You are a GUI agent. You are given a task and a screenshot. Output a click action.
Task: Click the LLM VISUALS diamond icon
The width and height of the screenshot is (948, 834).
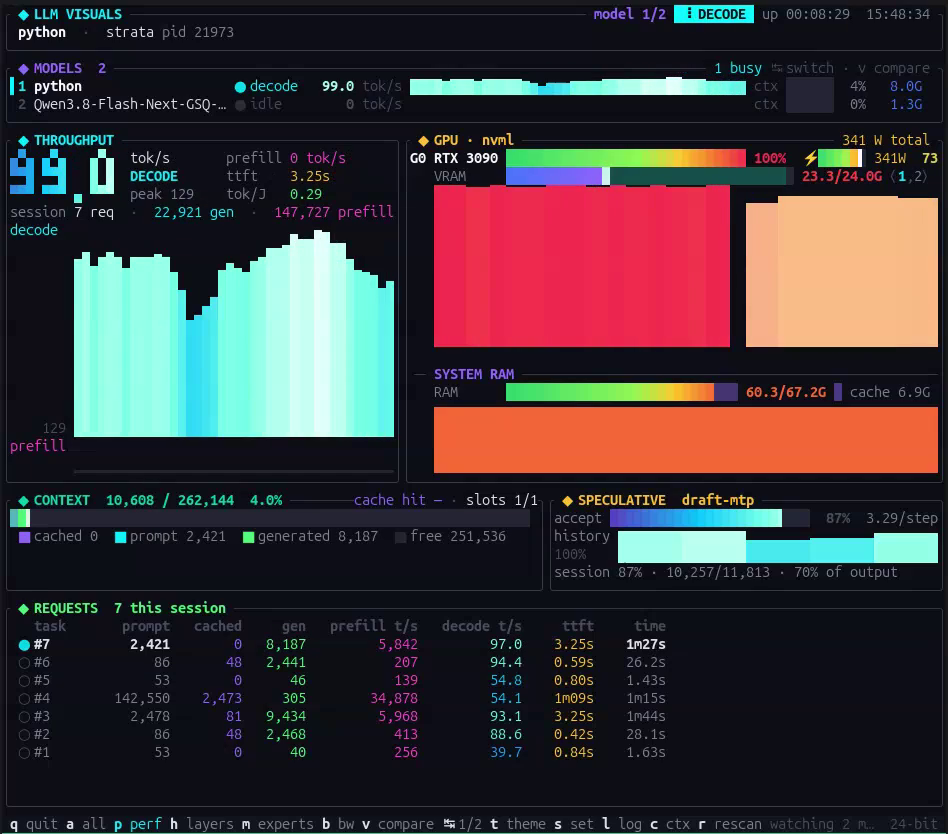click(23, 15)
